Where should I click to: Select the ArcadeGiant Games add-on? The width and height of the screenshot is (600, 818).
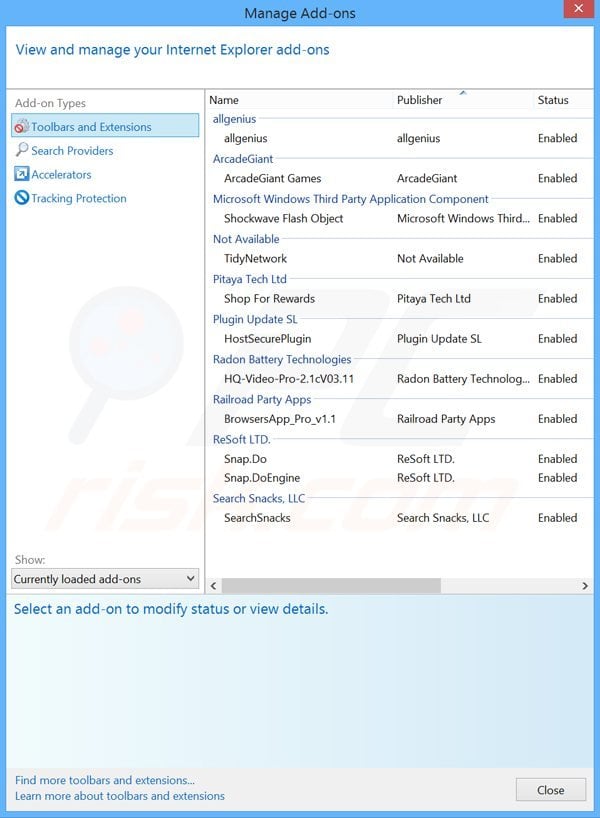pyautogui.click(x=400, y=178)
